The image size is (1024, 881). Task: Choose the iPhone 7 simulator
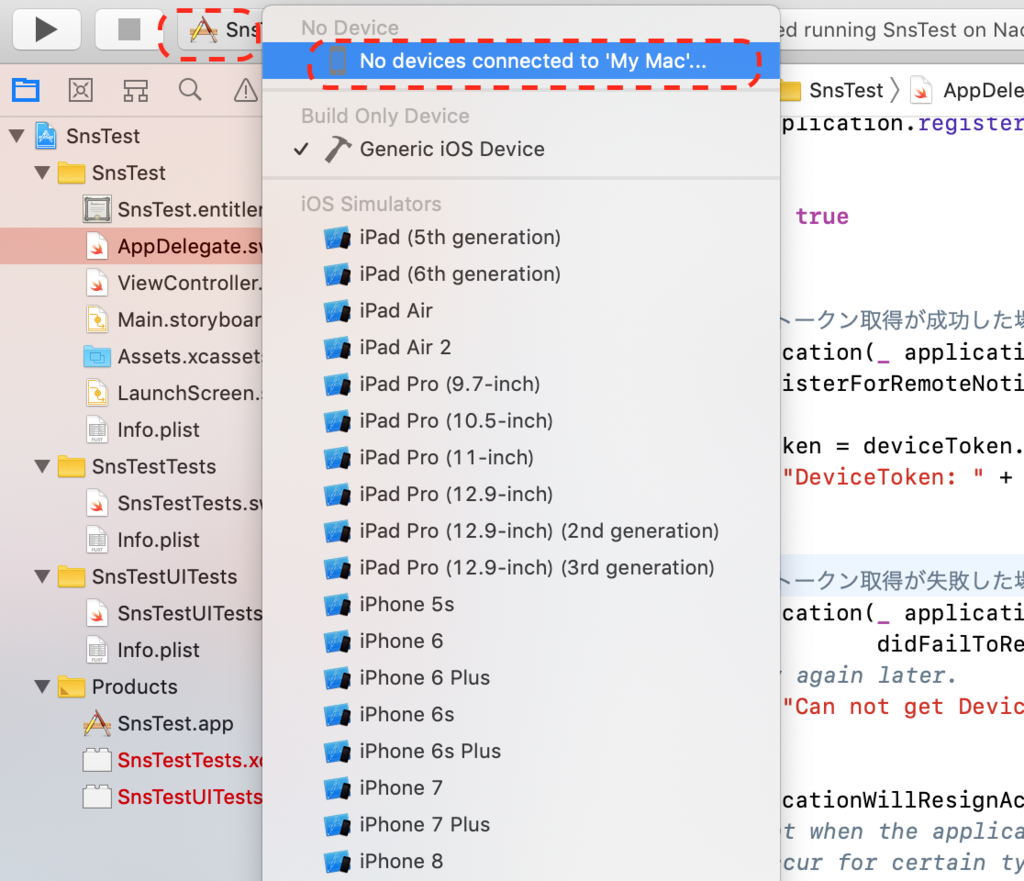(521, 788)
